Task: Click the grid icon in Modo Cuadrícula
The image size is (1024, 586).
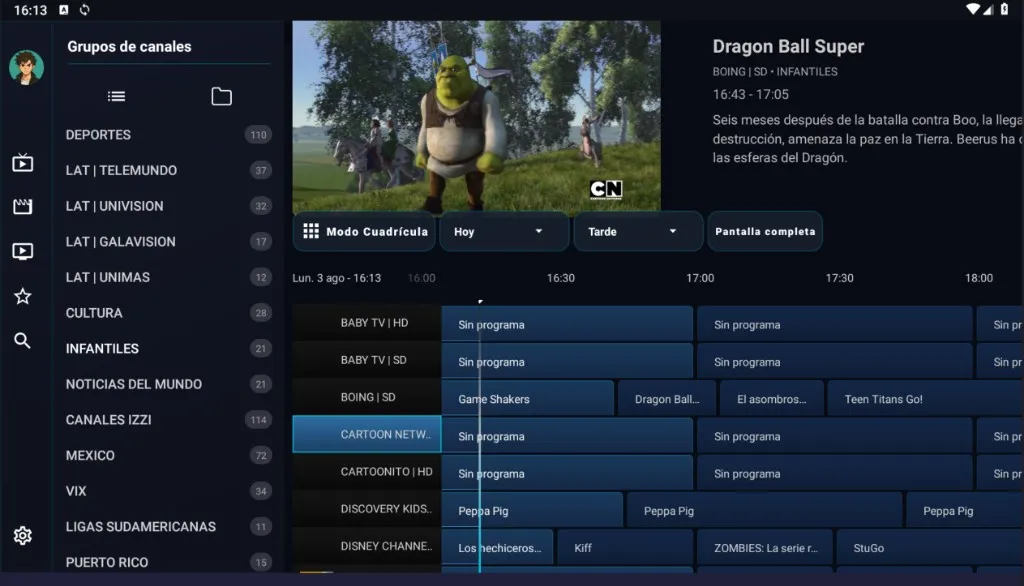Action: point(311,231)
